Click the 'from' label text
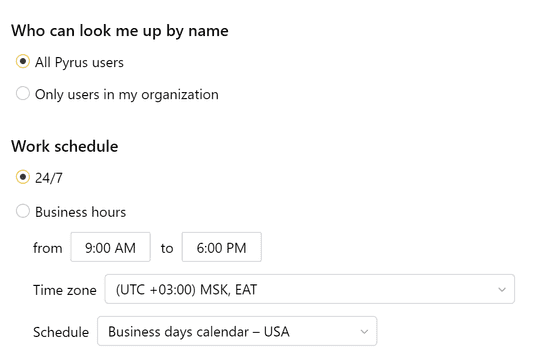The image size is (534, 364). [48, 248]
